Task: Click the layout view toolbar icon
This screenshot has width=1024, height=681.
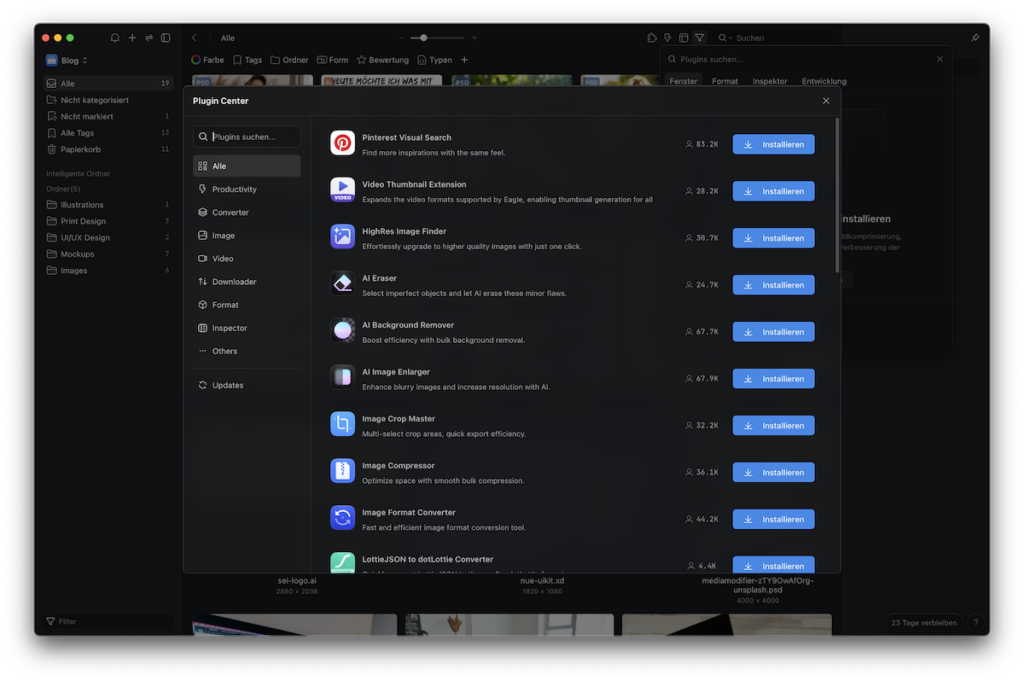Action: click(683, 38)
